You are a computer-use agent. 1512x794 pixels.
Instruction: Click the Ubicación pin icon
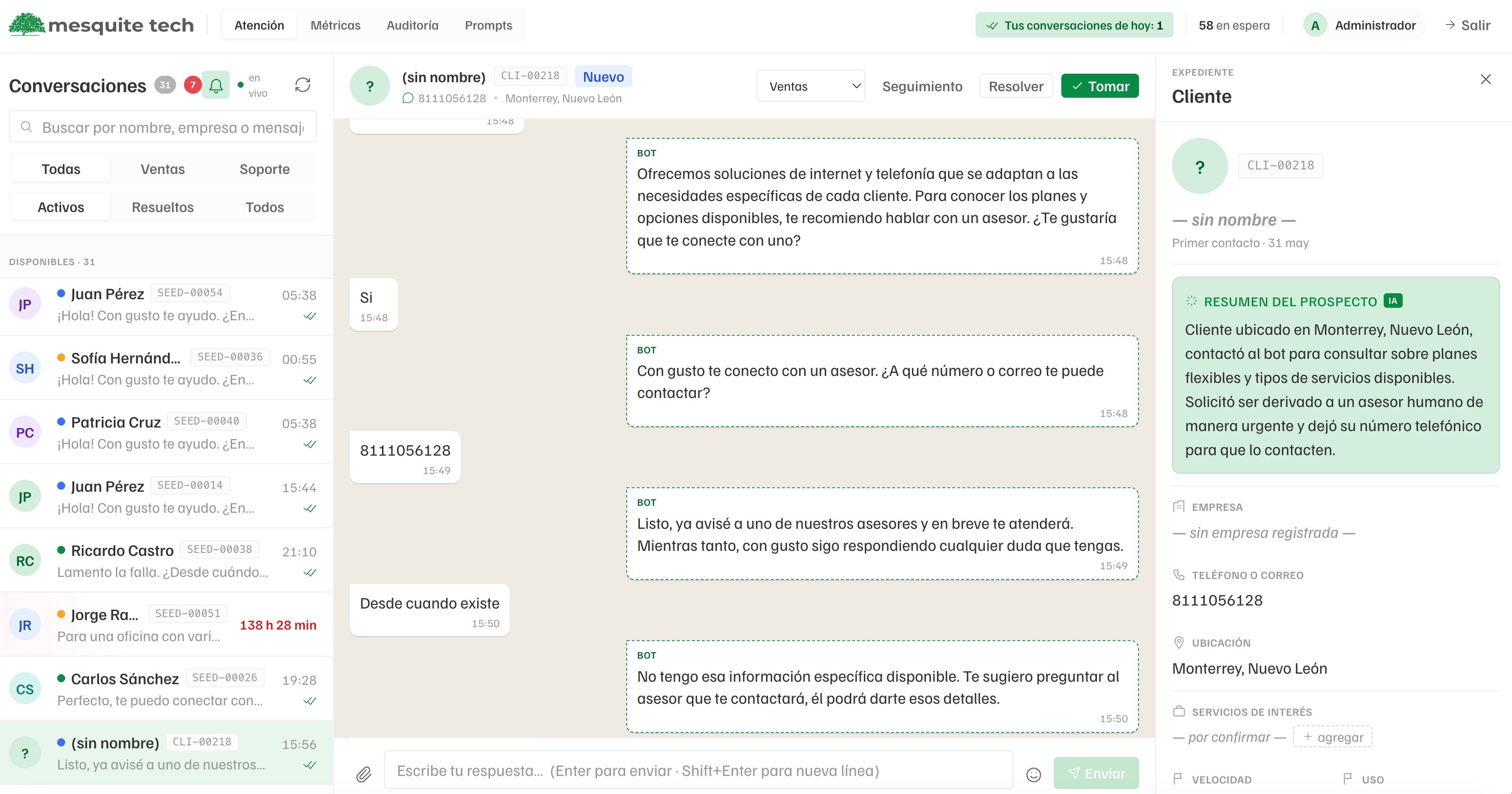tap(1179, 642)
